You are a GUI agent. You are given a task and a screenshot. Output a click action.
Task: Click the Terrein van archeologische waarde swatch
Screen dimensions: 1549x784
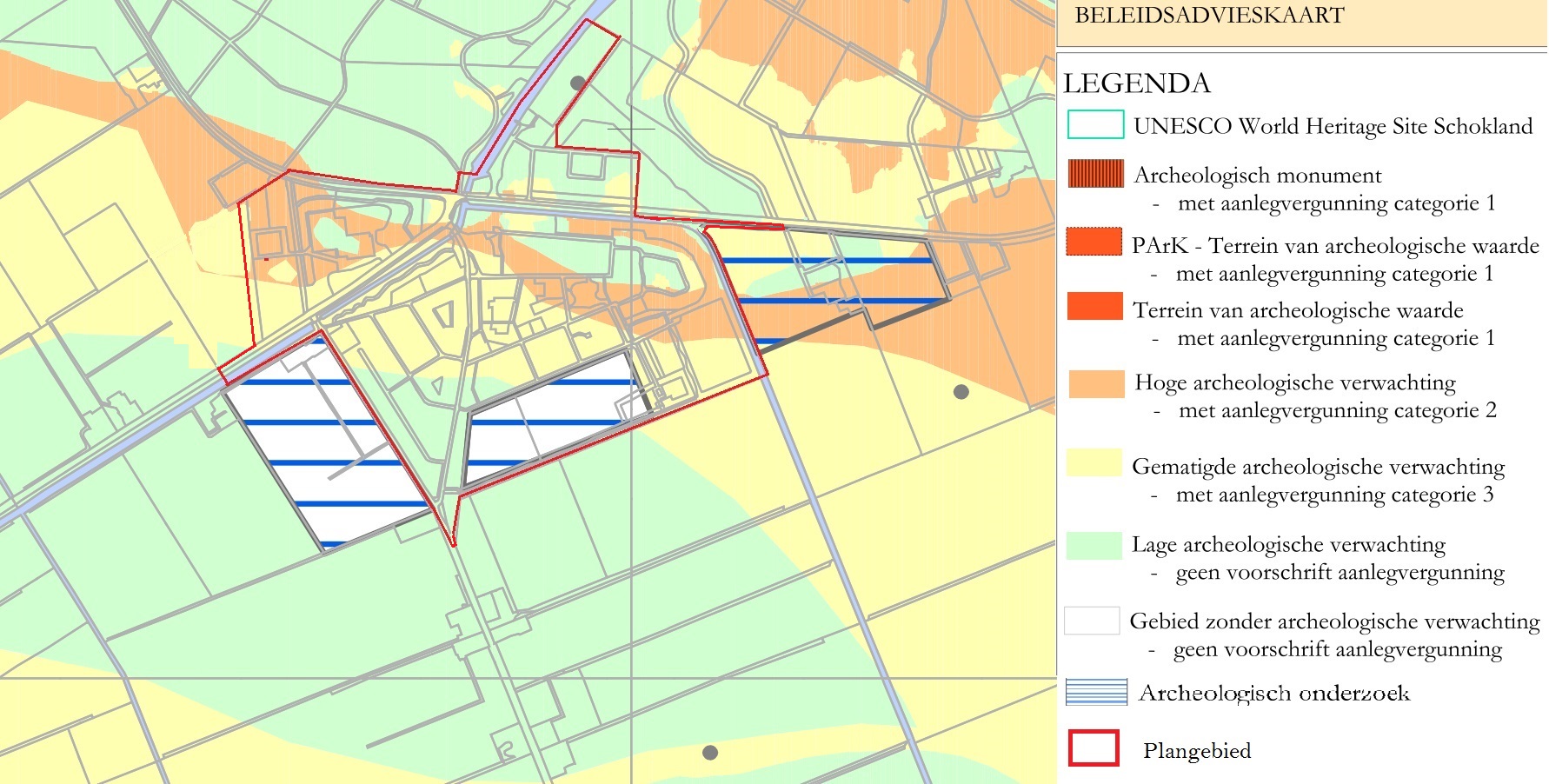pyautogui.click(x=1094, y=306)
